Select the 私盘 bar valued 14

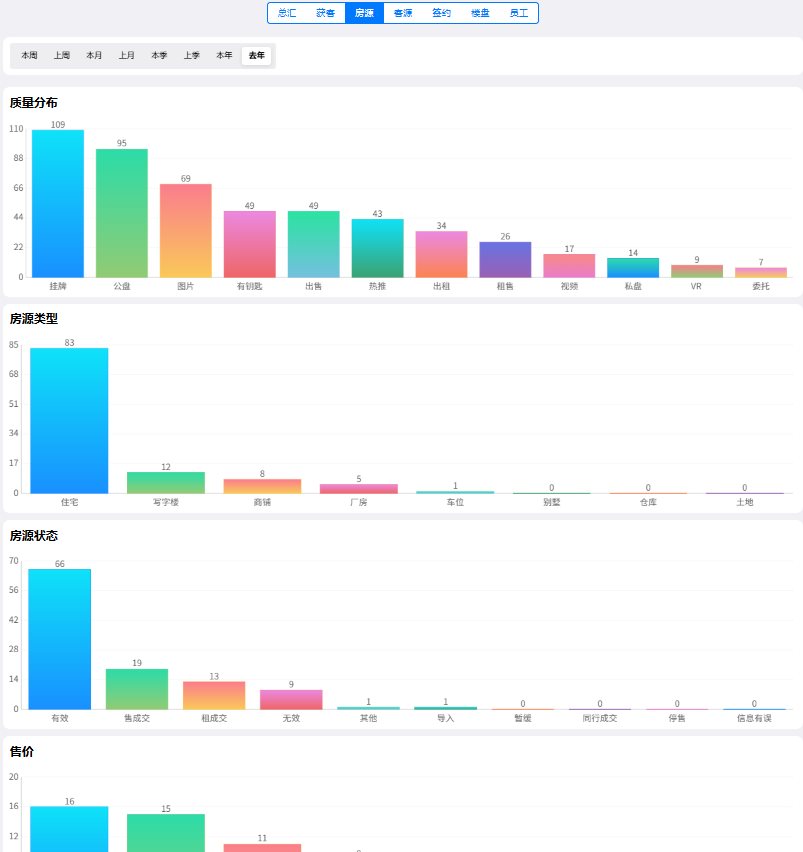[x=633, y=268]
